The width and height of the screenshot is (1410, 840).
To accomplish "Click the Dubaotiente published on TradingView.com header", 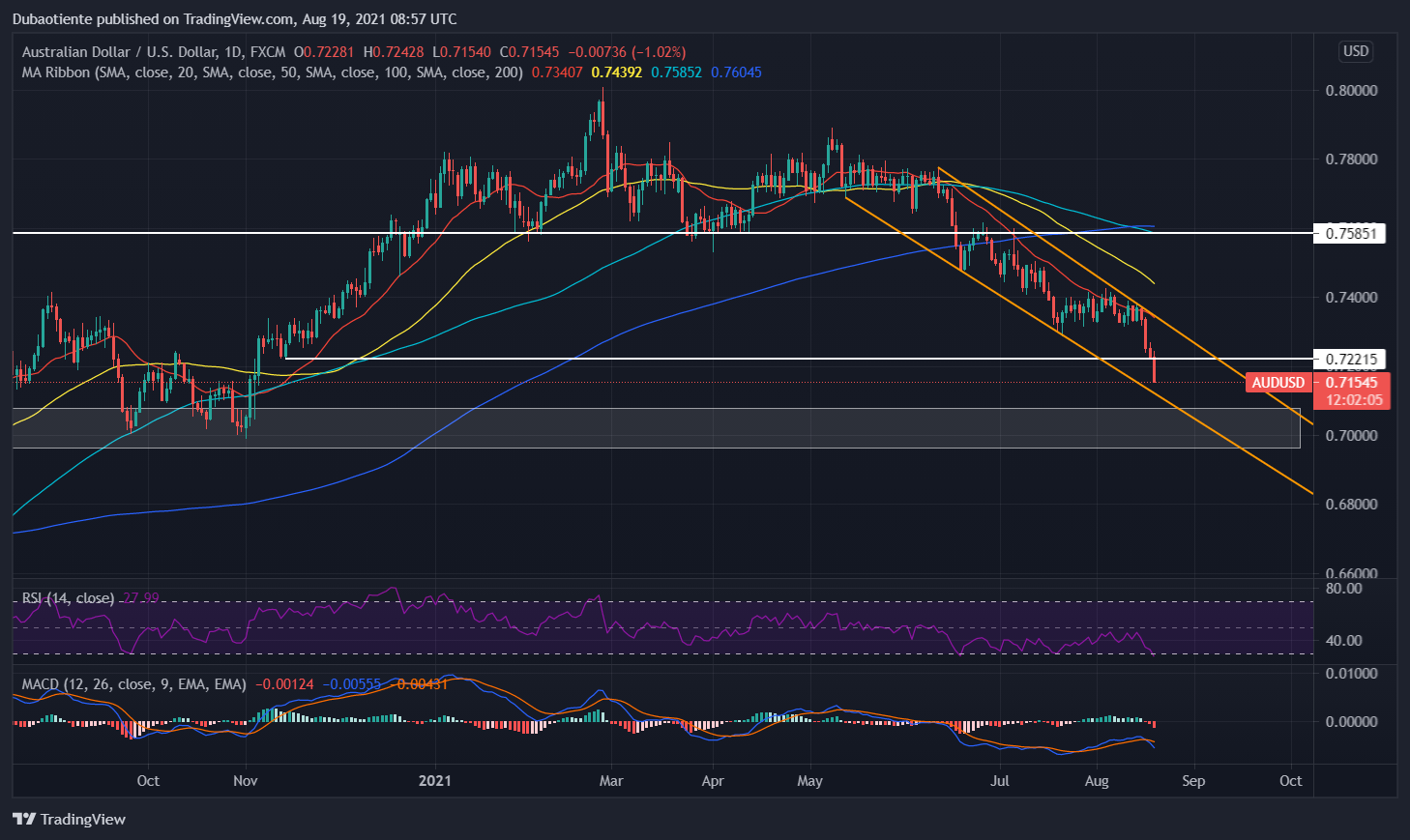I will 234,19.
